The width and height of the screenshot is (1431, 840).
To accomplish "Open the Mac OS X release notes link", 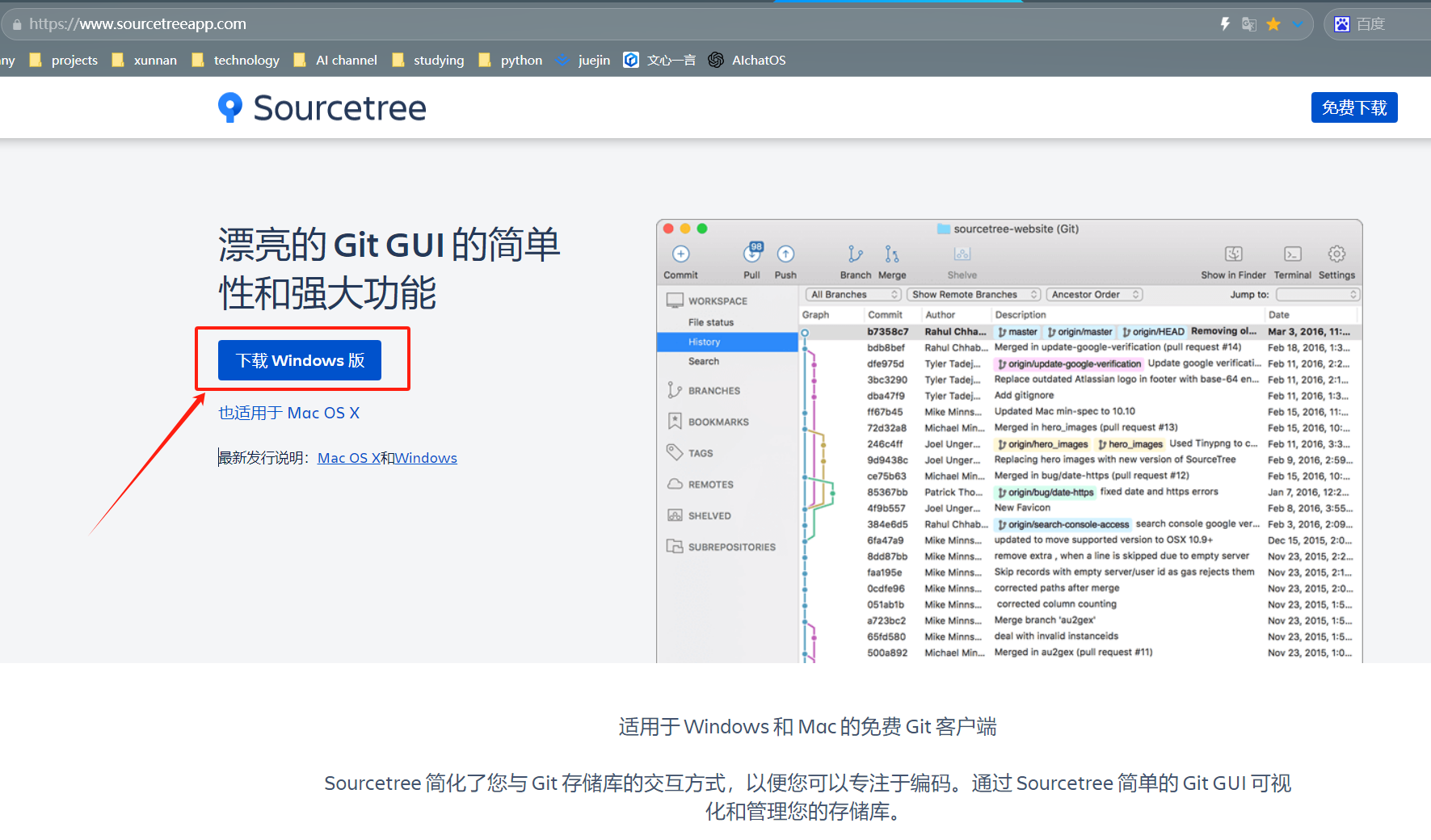I will click(349, 458).
